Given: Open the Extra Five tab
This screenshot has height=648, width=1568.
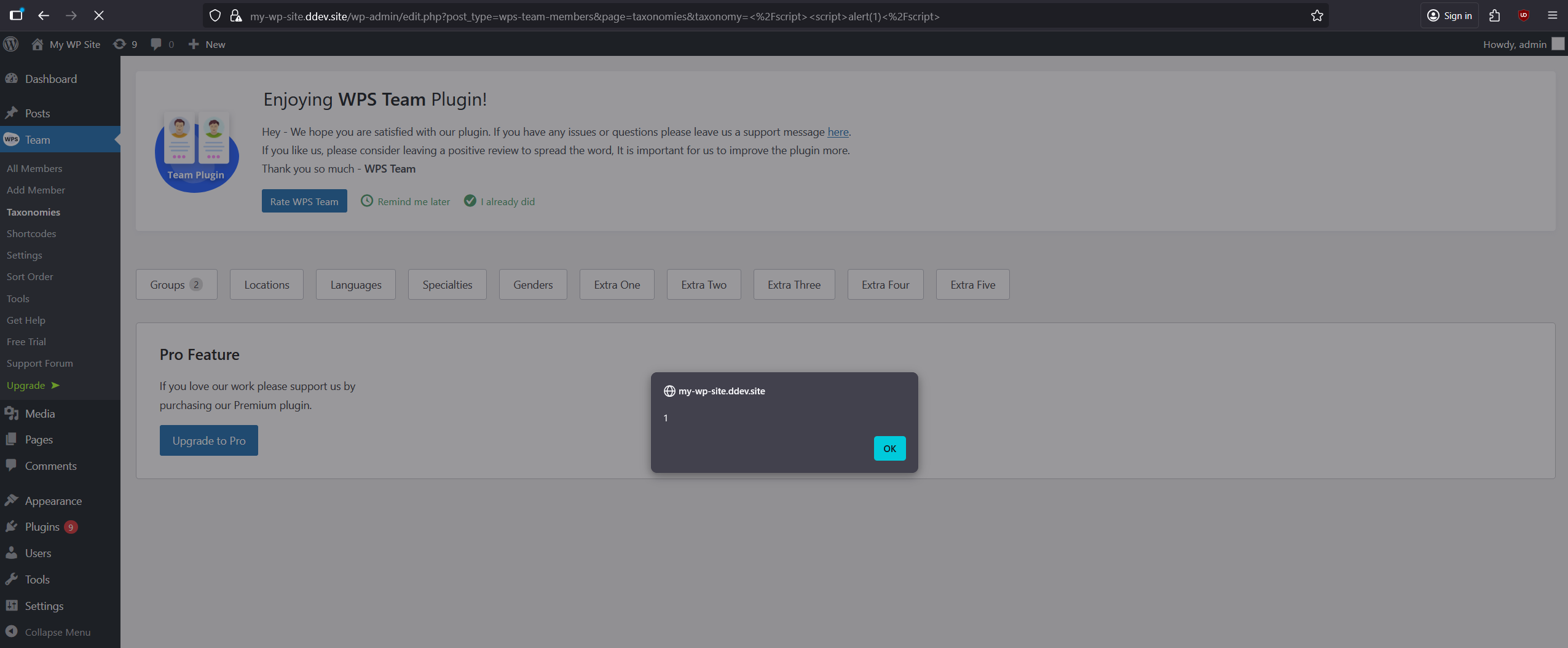Looking at the screenshot, I should point(972,284).
